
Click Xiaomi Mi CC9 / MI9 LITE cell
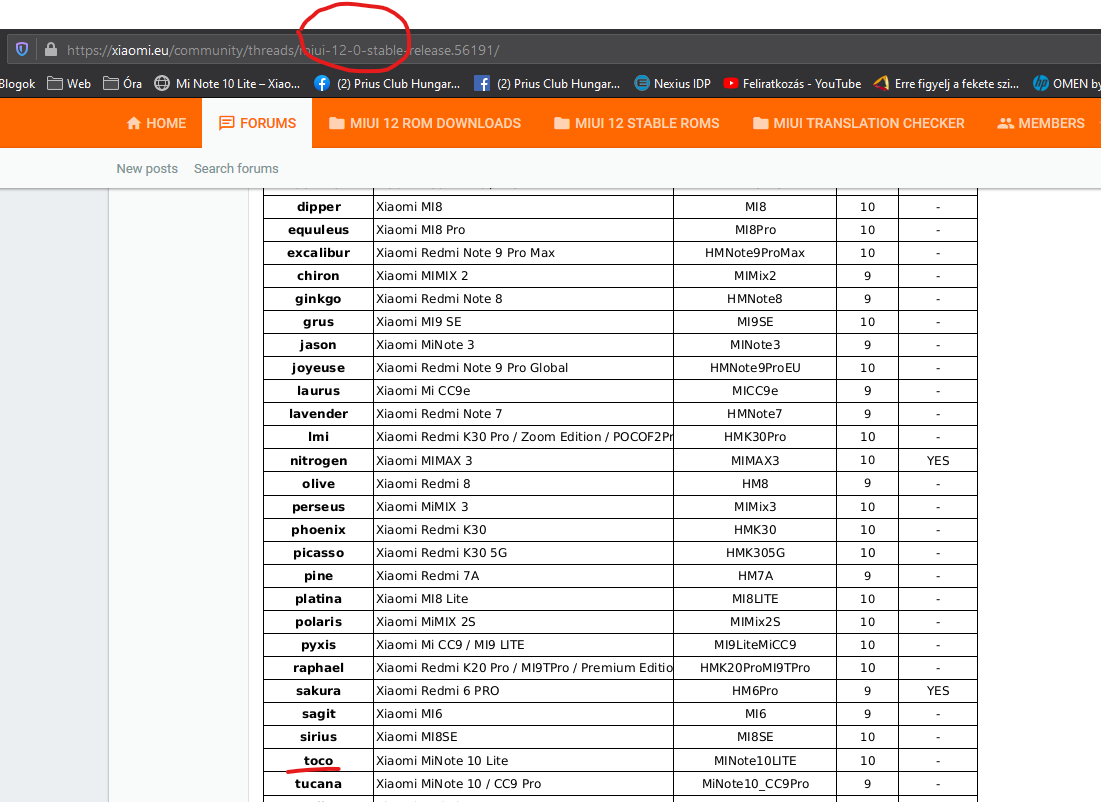click(x=523, y=645)
